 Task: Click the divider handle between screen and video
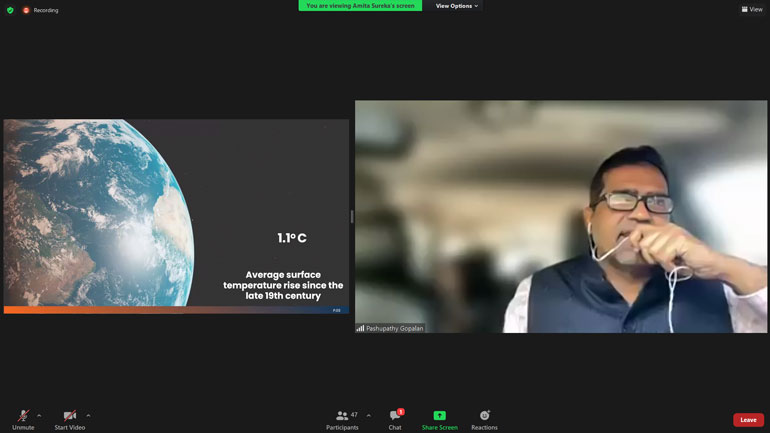(x=351, y=216)
